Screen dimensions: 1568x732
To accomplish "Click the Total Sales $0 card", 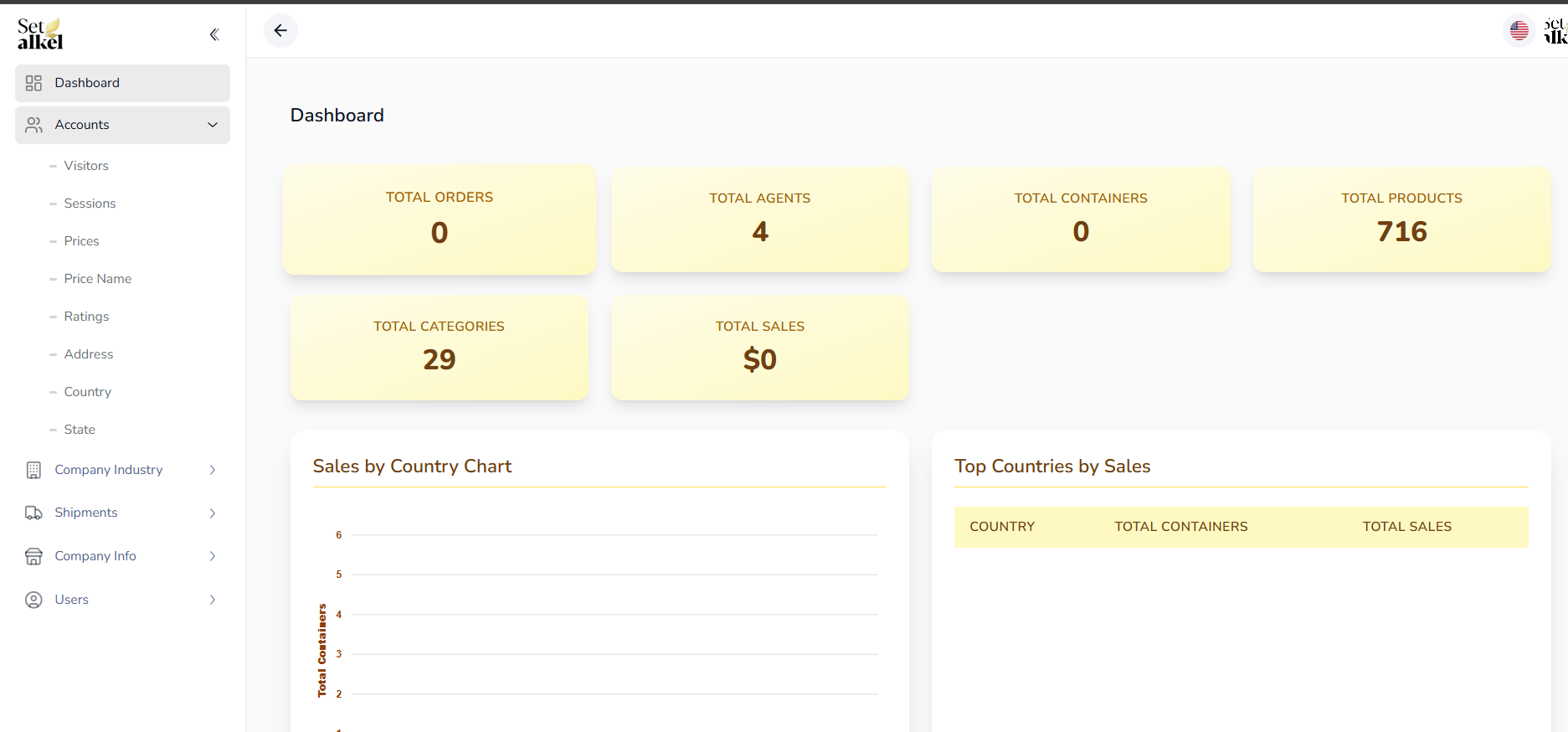I will point(760,348).
